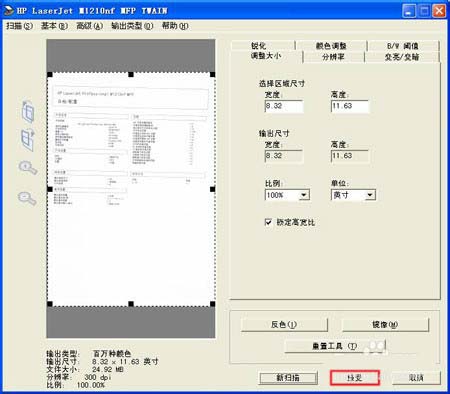Switch to the 分辨率 tab
Screen dimensions: 450x394
333,57
